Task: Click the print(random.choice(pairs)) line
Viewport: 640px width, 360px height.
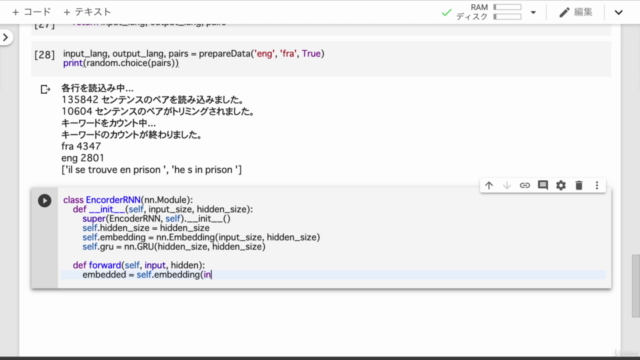Action: coord(121,63)
